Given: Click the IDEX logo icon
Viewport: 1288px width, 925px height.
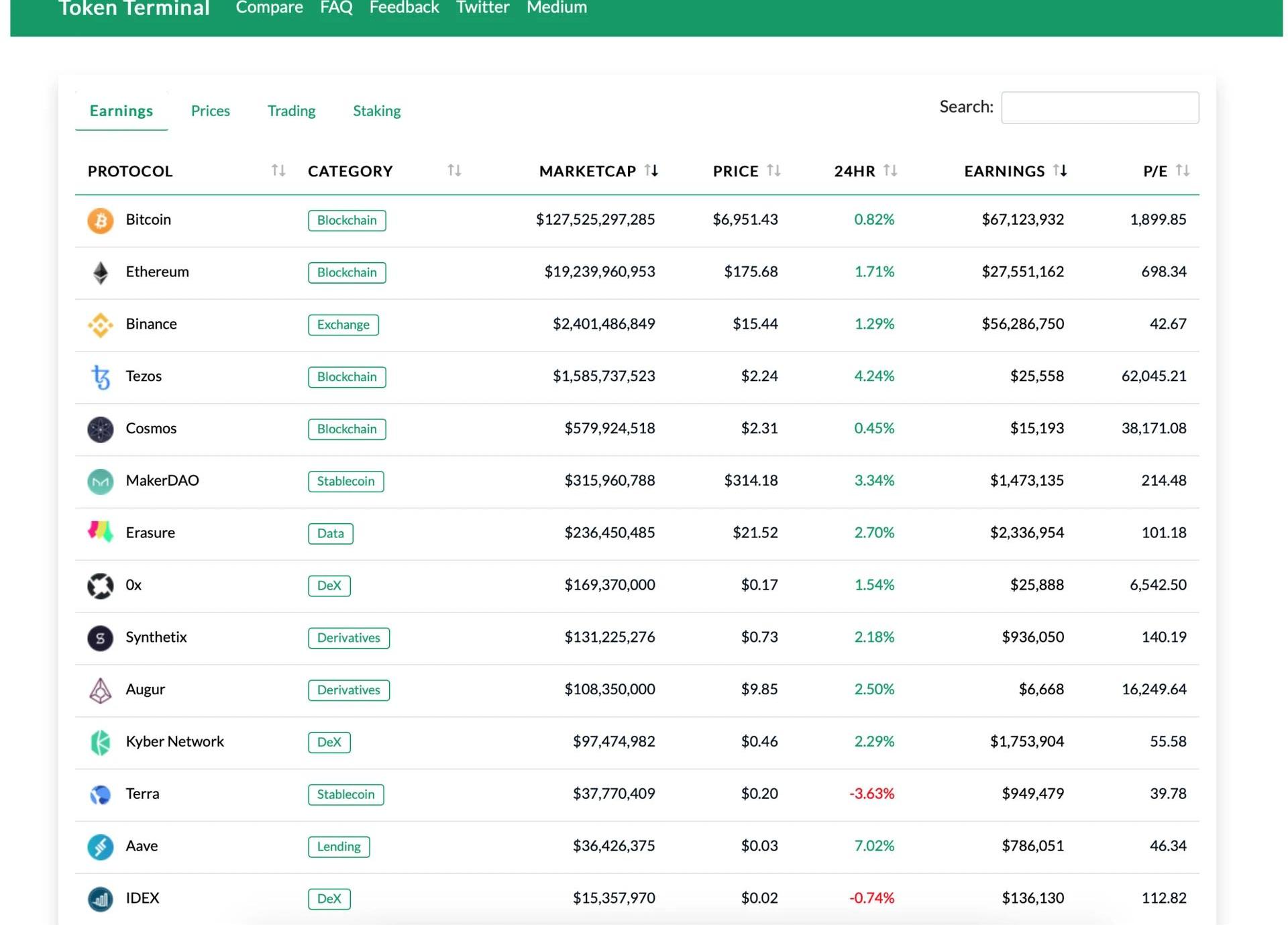Looking at the screenshot, I should pos(101,899).
